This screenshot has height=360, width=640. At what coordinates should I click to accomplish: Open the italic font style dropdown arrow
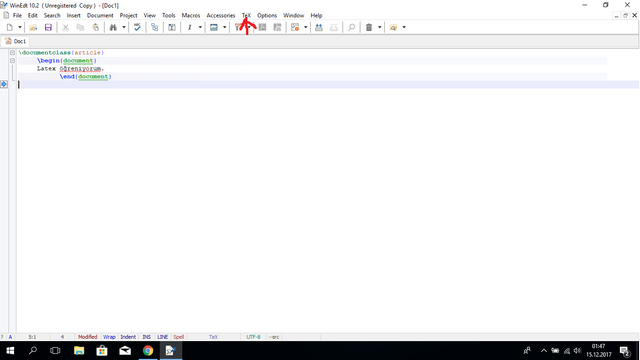click(200, 27)
